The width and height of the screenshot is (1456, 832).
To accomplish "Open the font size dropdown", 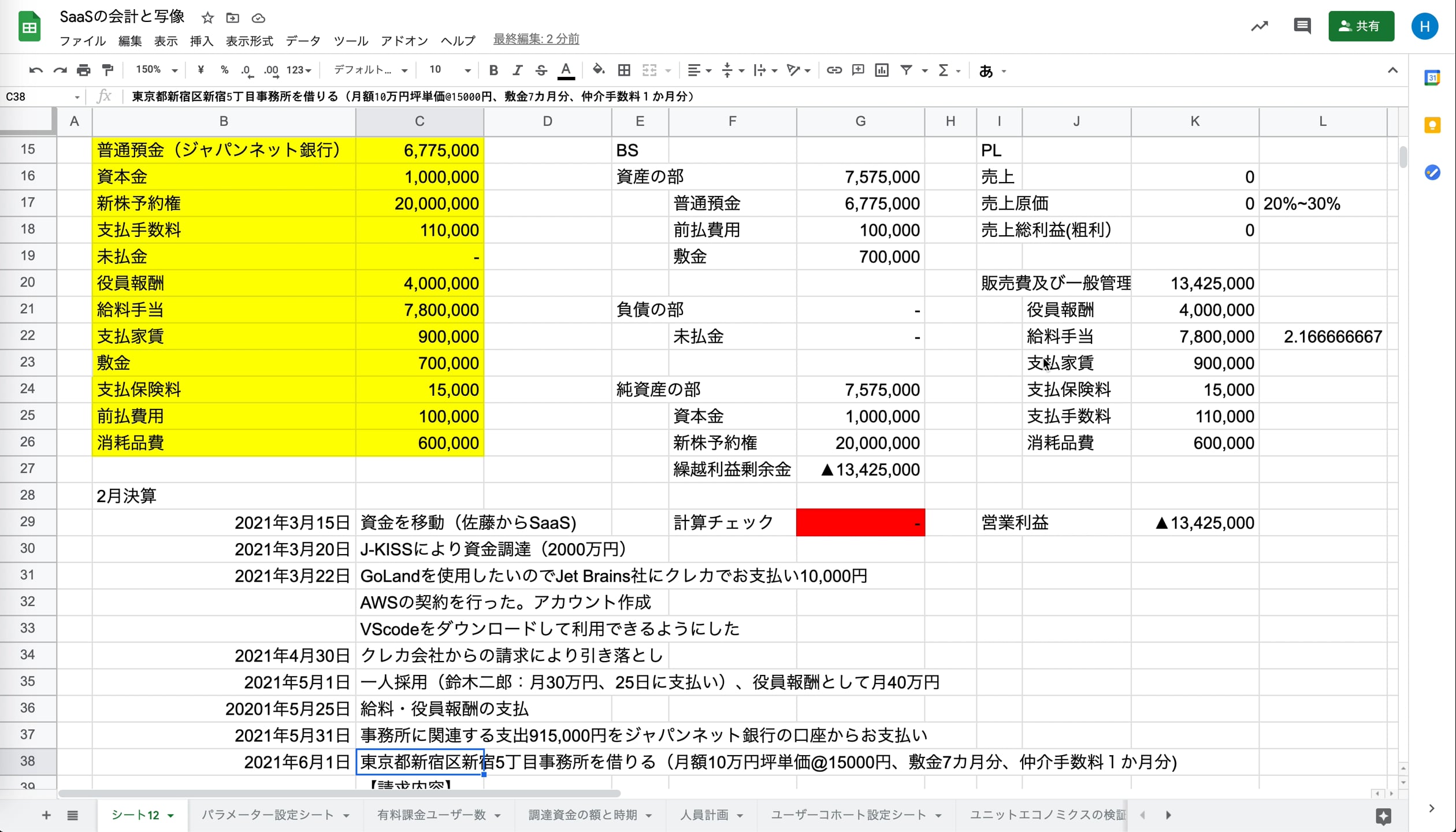I will 448,70.
